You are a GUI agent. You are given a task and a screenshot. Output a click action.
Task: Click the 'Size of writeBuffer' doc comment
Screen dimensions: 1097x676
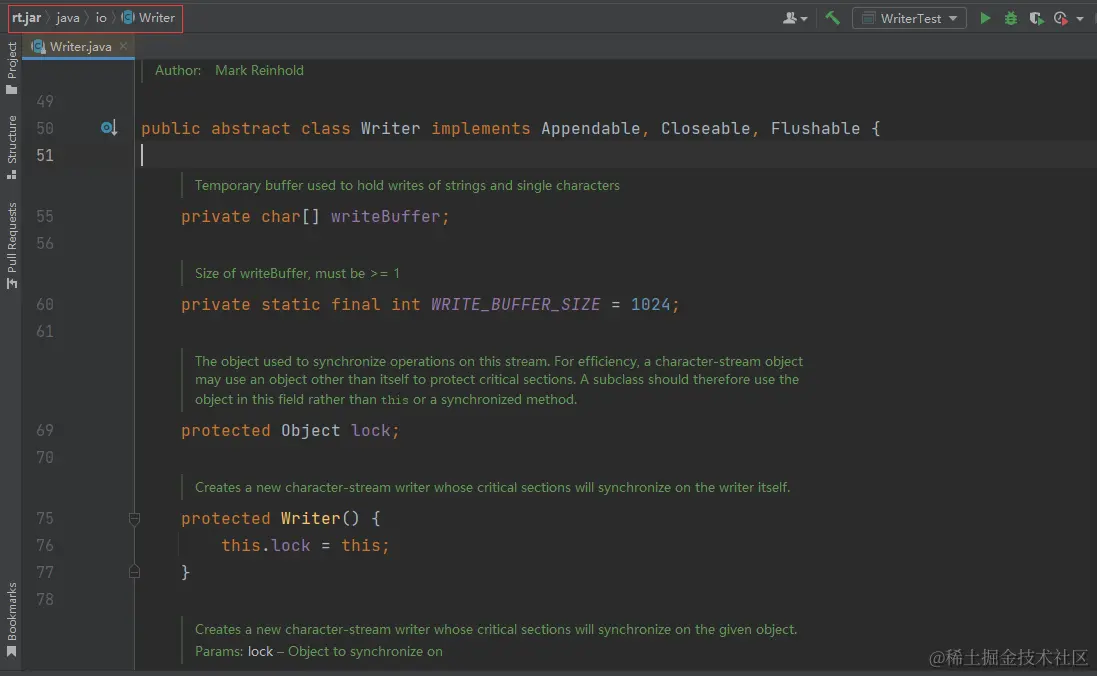297,273
